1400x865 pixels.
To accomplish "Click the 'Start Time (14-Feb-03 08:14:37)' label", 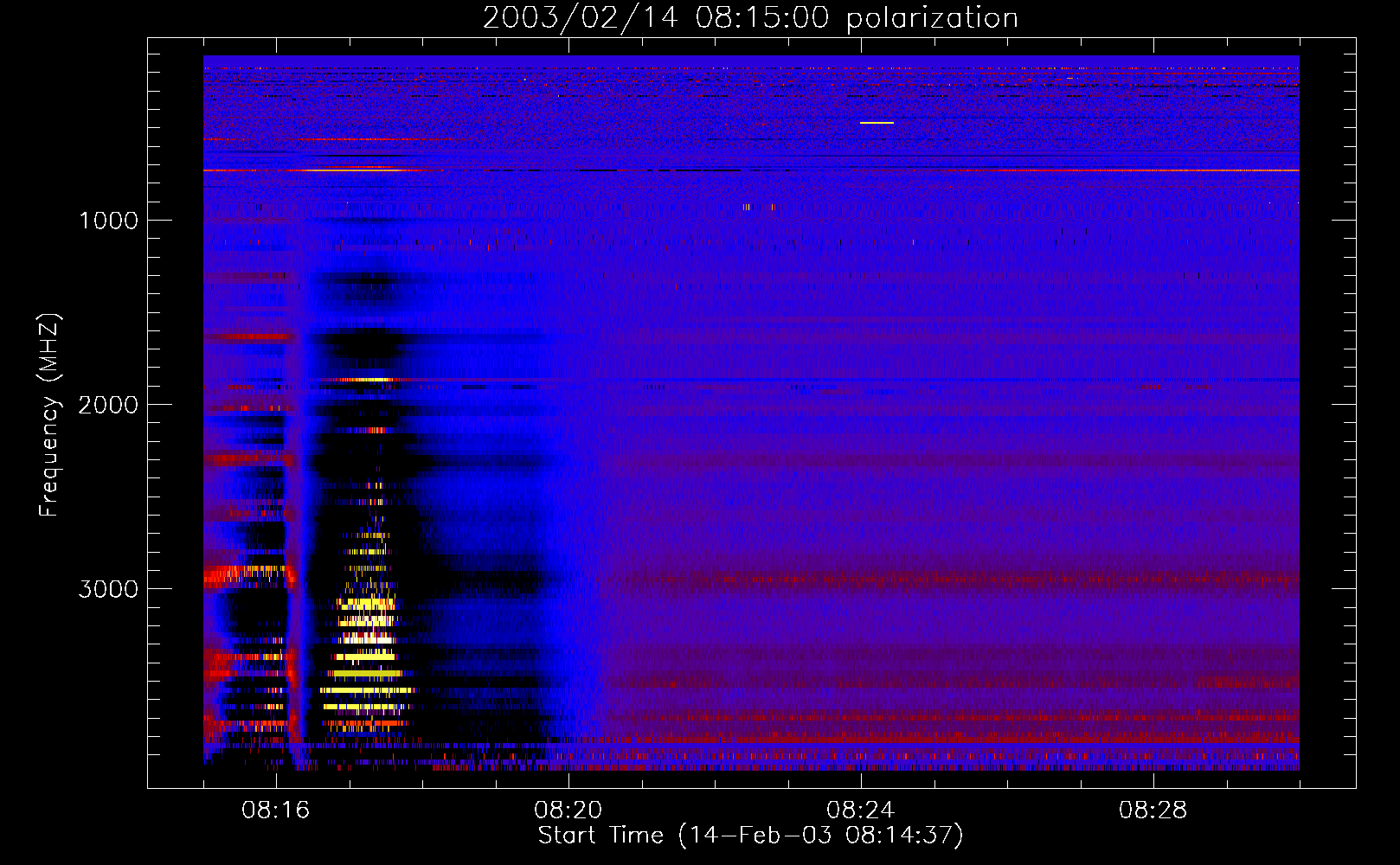I will [750, 836].
